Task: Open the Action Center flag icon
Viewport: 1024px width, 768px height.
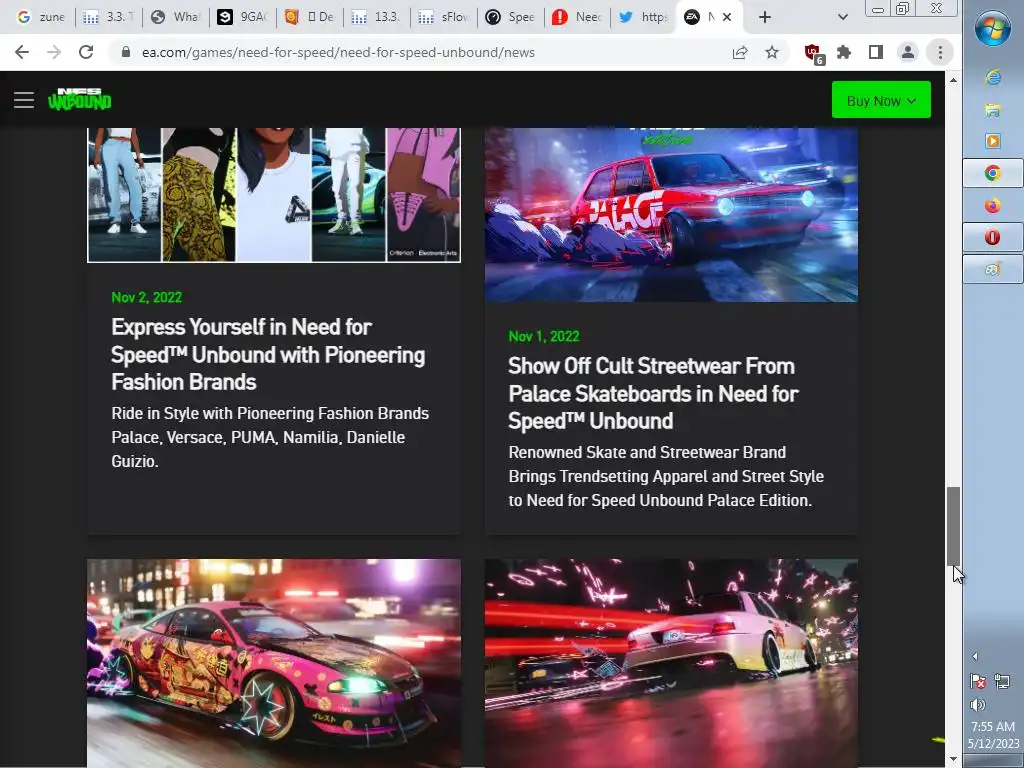Action: click(978, 681)
